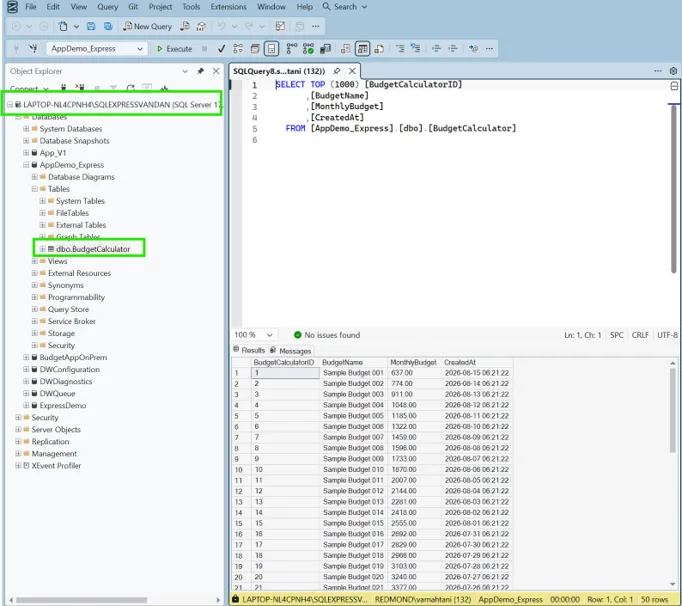Expand the dbo.BudgetCalculator table node
682x606 pixels.
point(42,249)
